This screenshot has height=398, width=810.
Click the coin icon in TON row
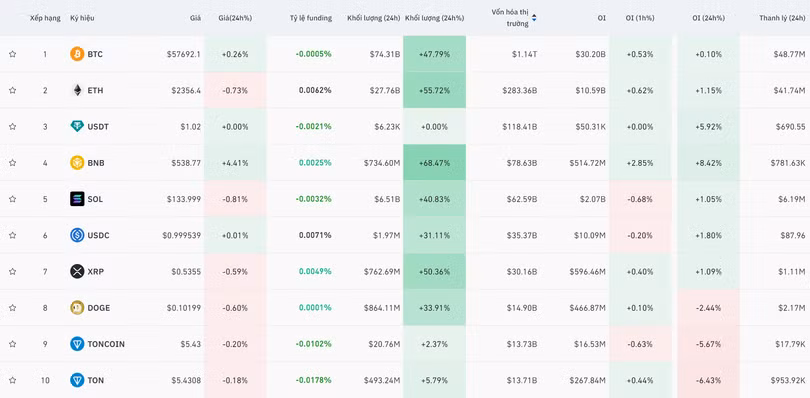[x=77, y=380]
